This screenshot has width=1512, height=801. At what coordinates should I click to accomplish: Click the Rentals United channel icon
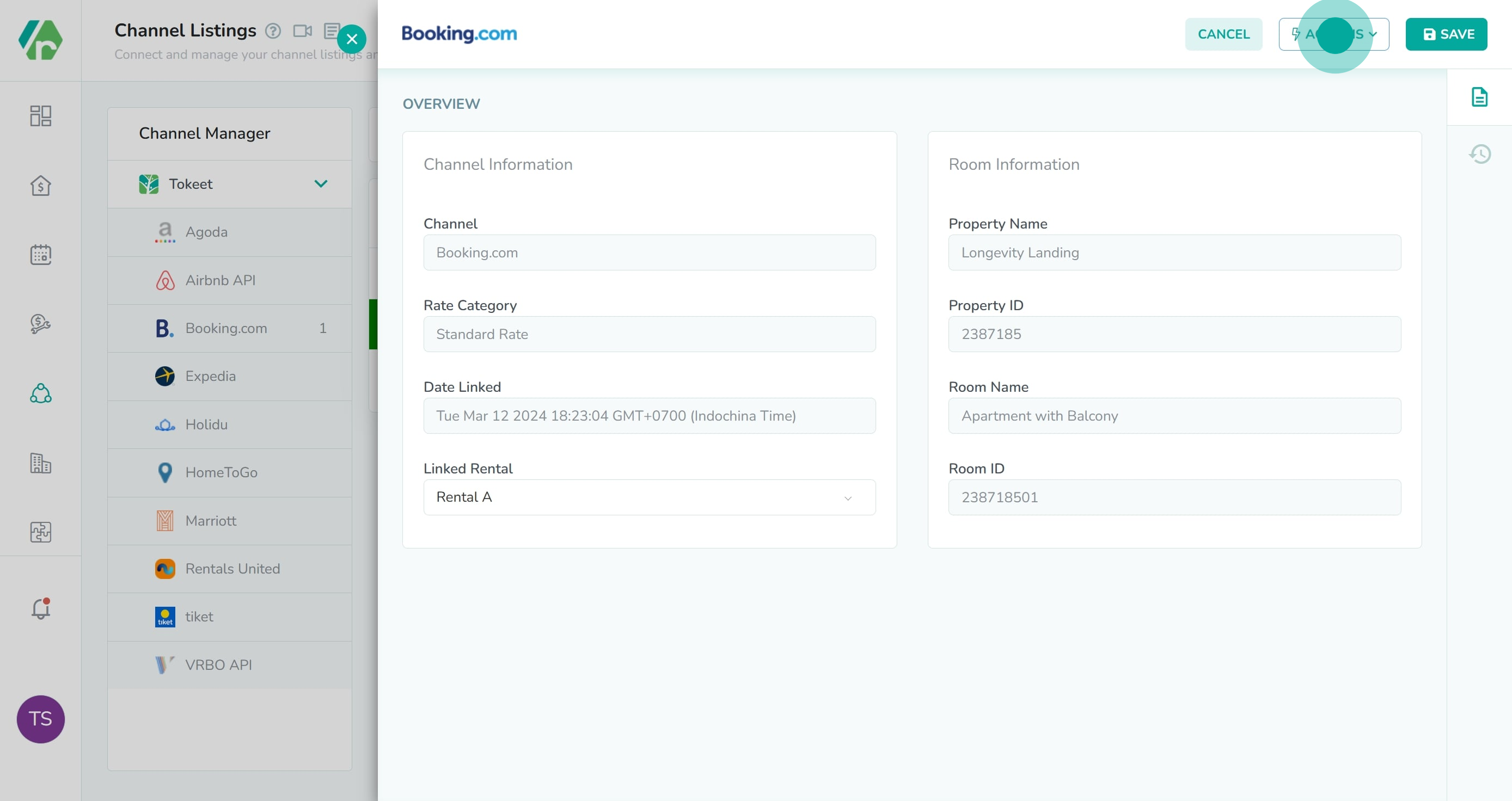pyautogui.click(x=164, y=568)
